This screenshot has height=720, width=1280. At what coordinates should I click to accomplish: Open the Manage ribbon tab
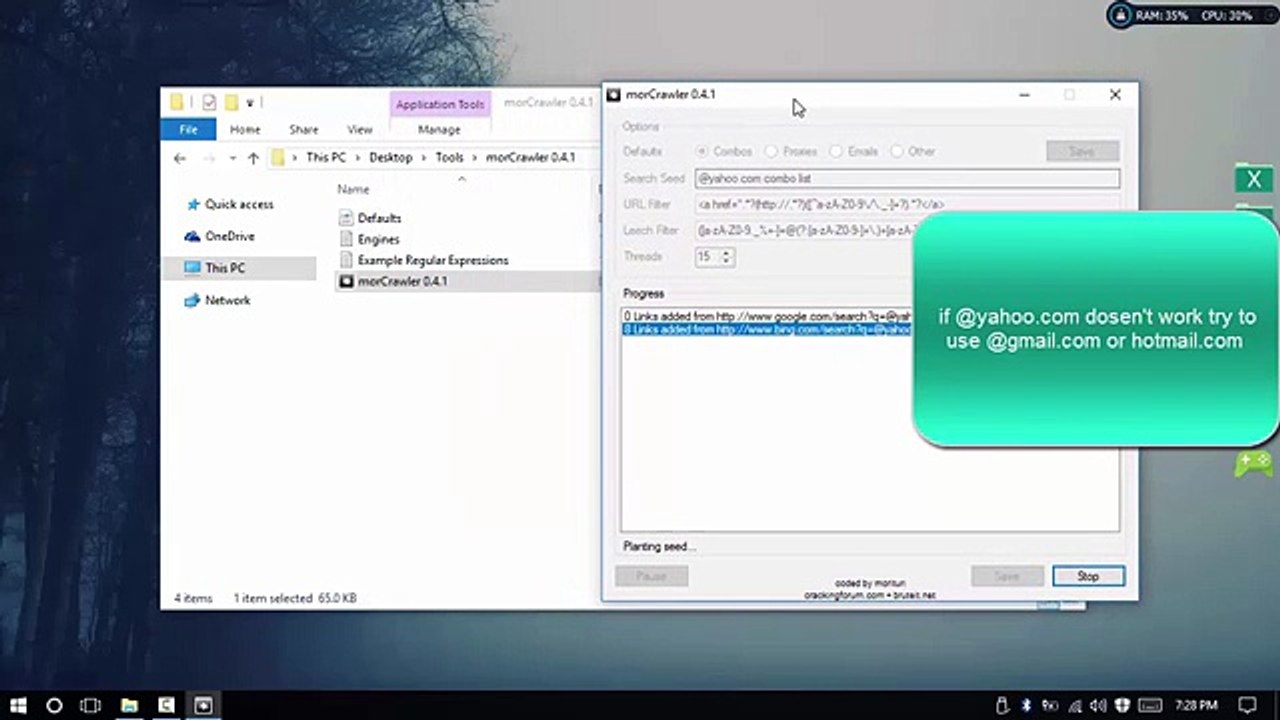(439, 129)
